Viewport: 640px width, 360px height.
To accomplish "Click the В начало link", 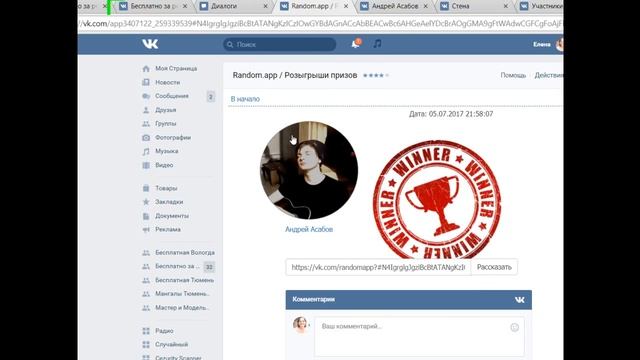I will (245, 99).
